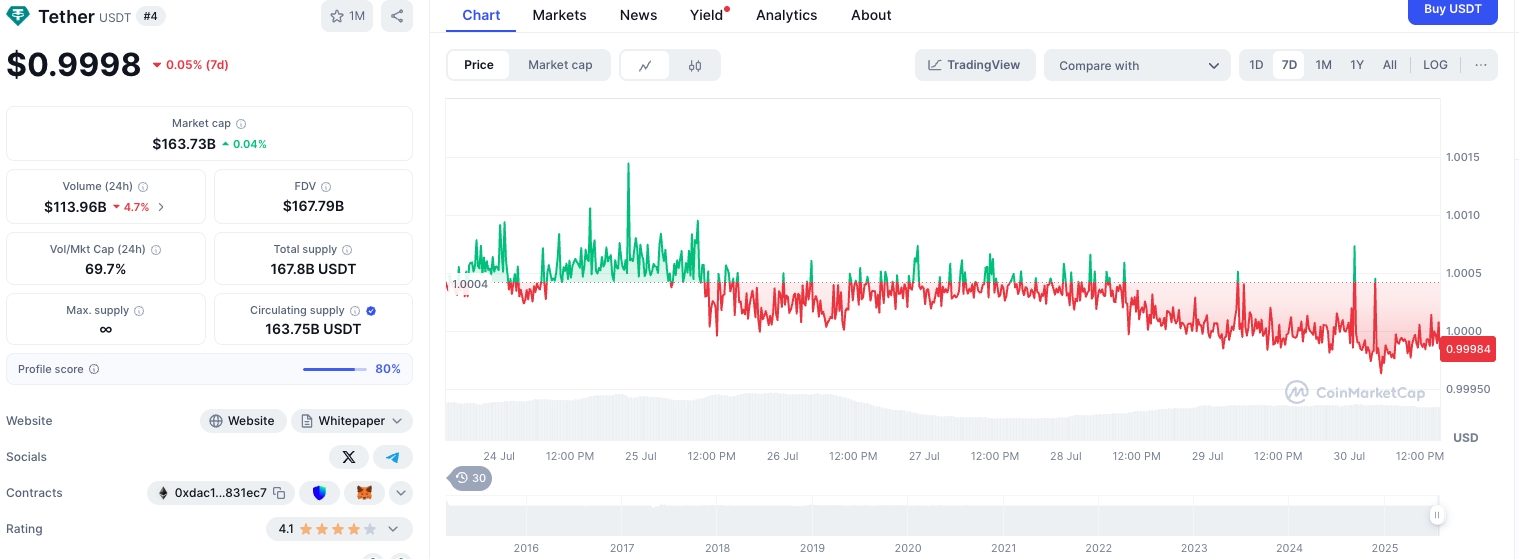Open Tether's X (Twitter) social page
Image resolution: width=1519 pixels, height=559 pixels.
tap(348, 457)
